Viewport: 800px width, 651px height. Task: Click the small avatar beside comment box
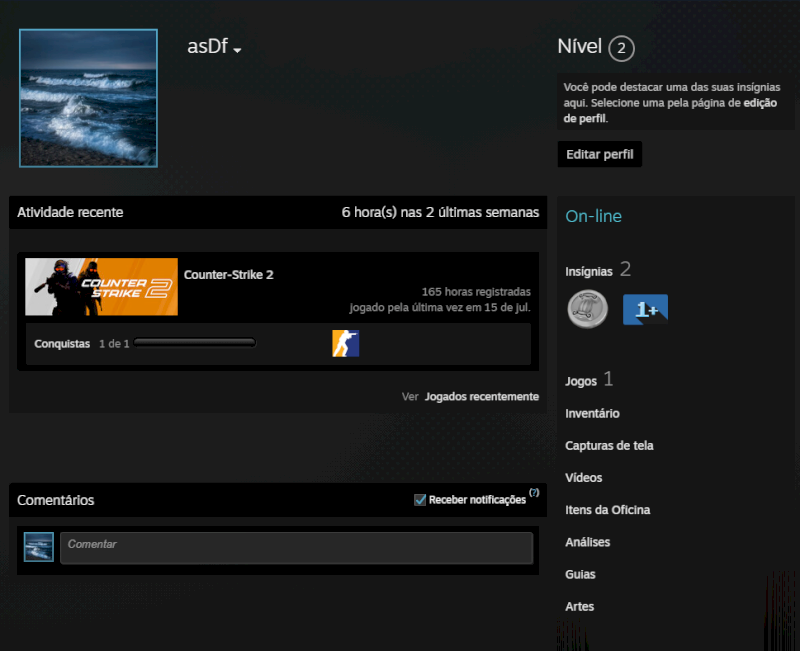coord(39,547)
